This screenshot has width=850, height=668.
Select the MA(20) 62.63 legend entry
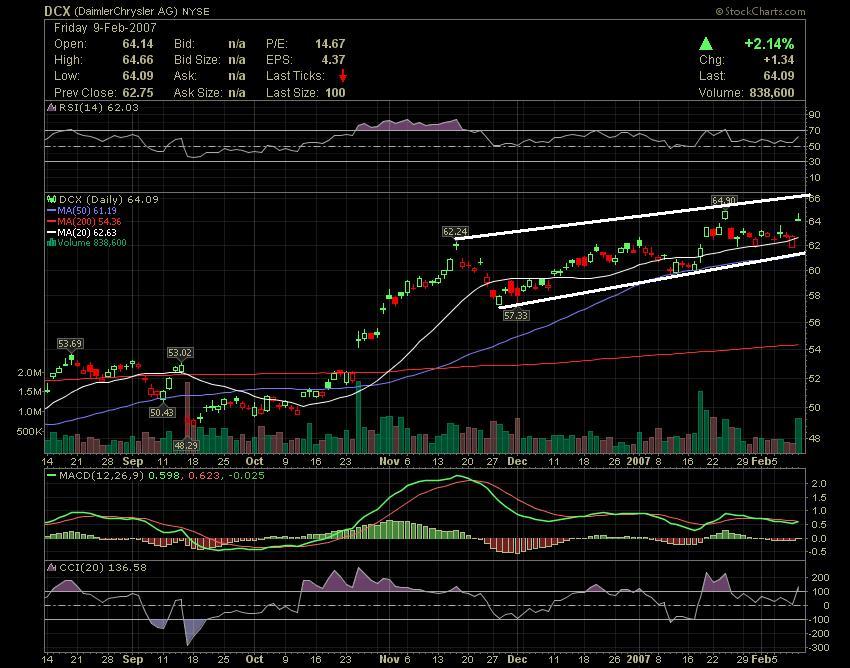[x=82, y=232]
